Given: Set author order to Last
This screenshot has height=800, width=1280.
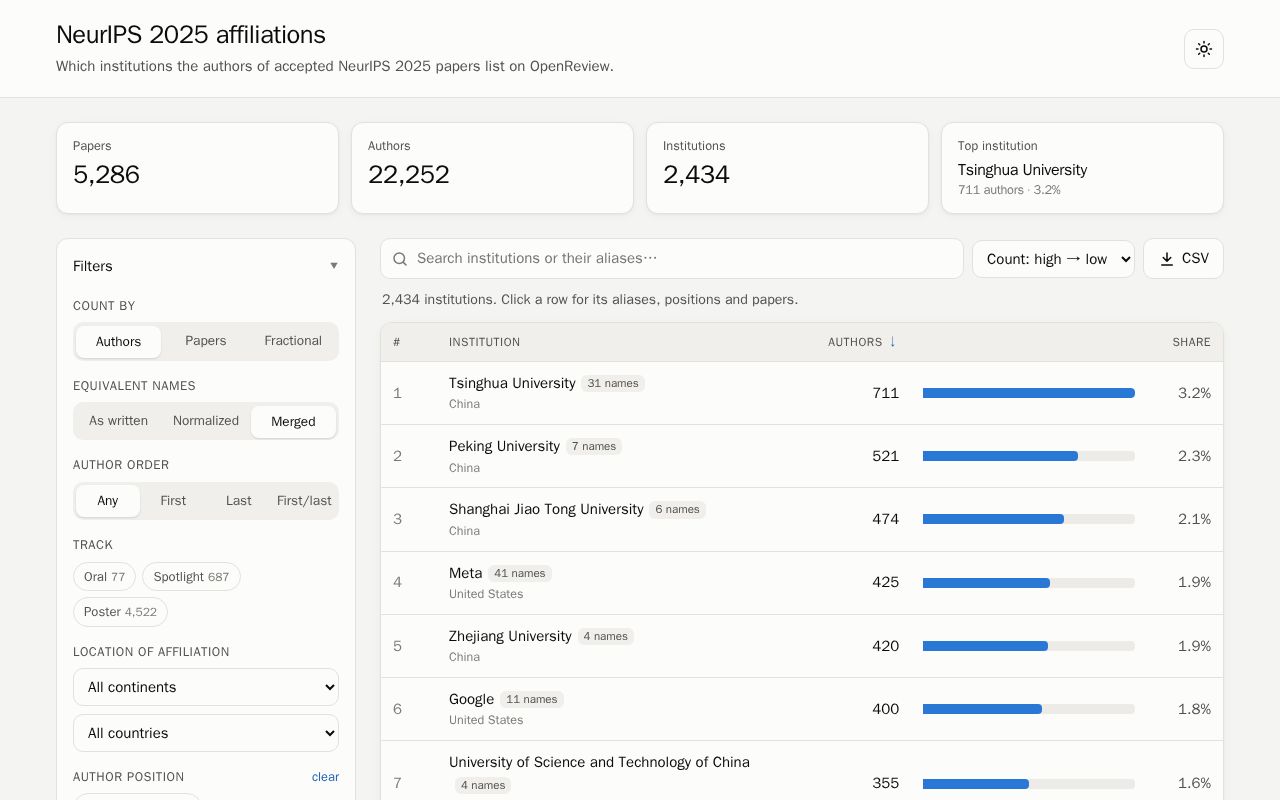Looking at the screenshot, I should (239, 501).
